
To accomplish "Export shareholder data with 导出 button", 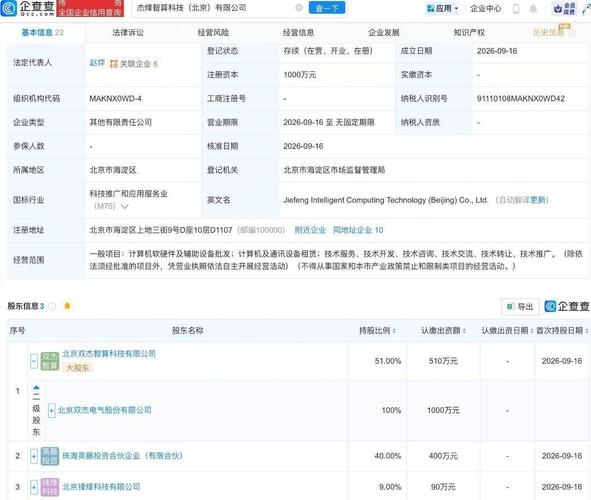I will [520, 307].
